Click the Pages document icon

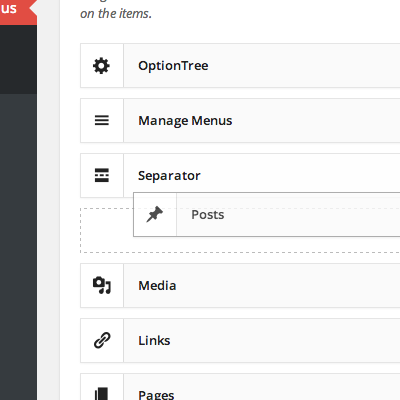[x=102, y=394]
